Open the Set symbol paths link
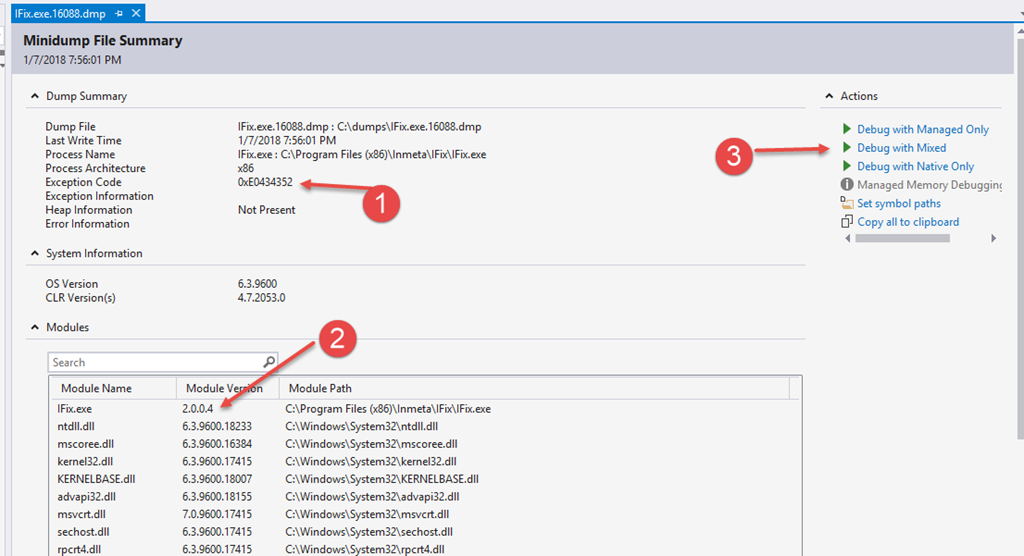The image size is (1024, 556). [x=899, y=203]
